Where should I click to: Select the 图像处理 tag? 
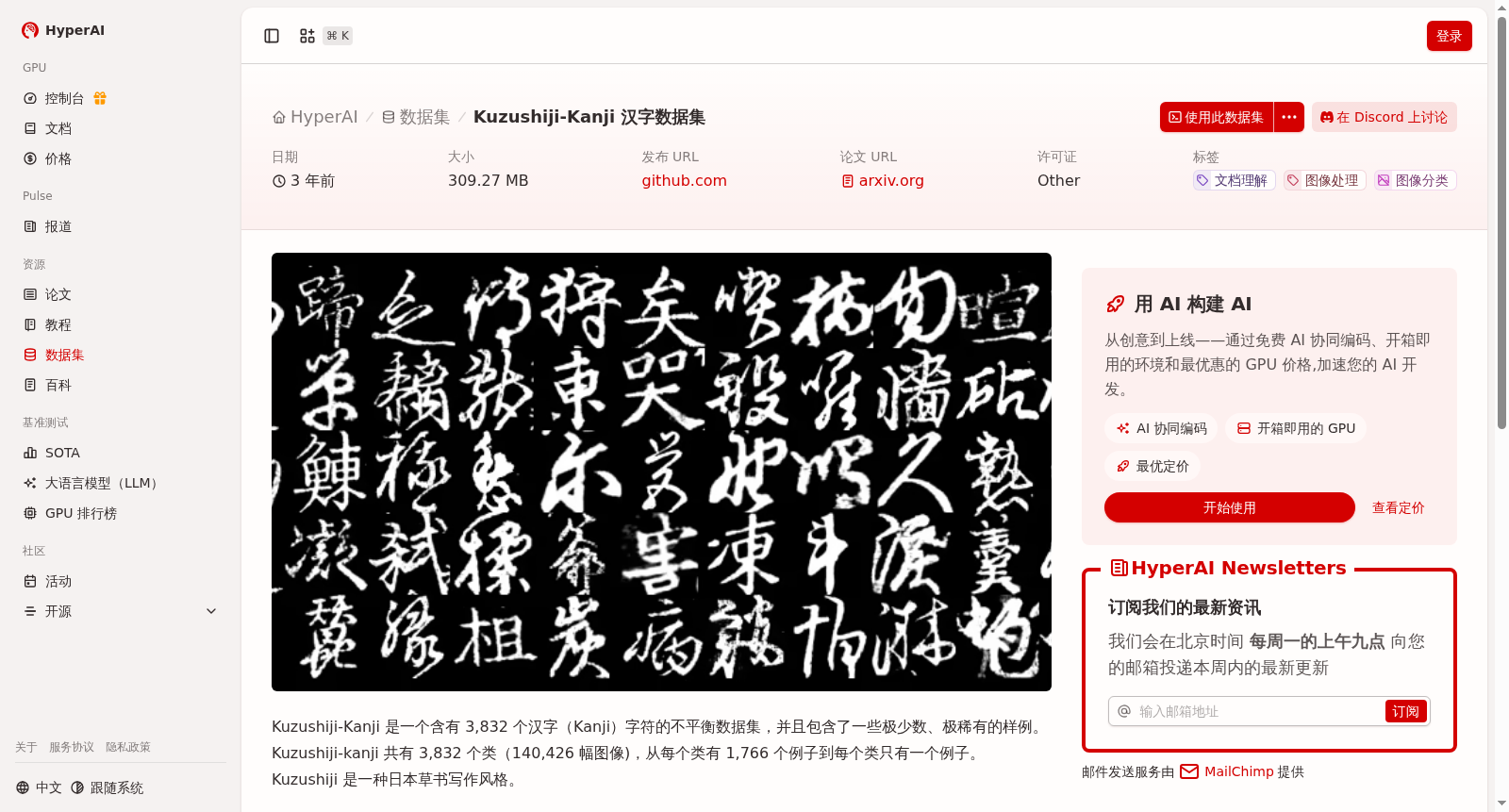[1324, 180]
